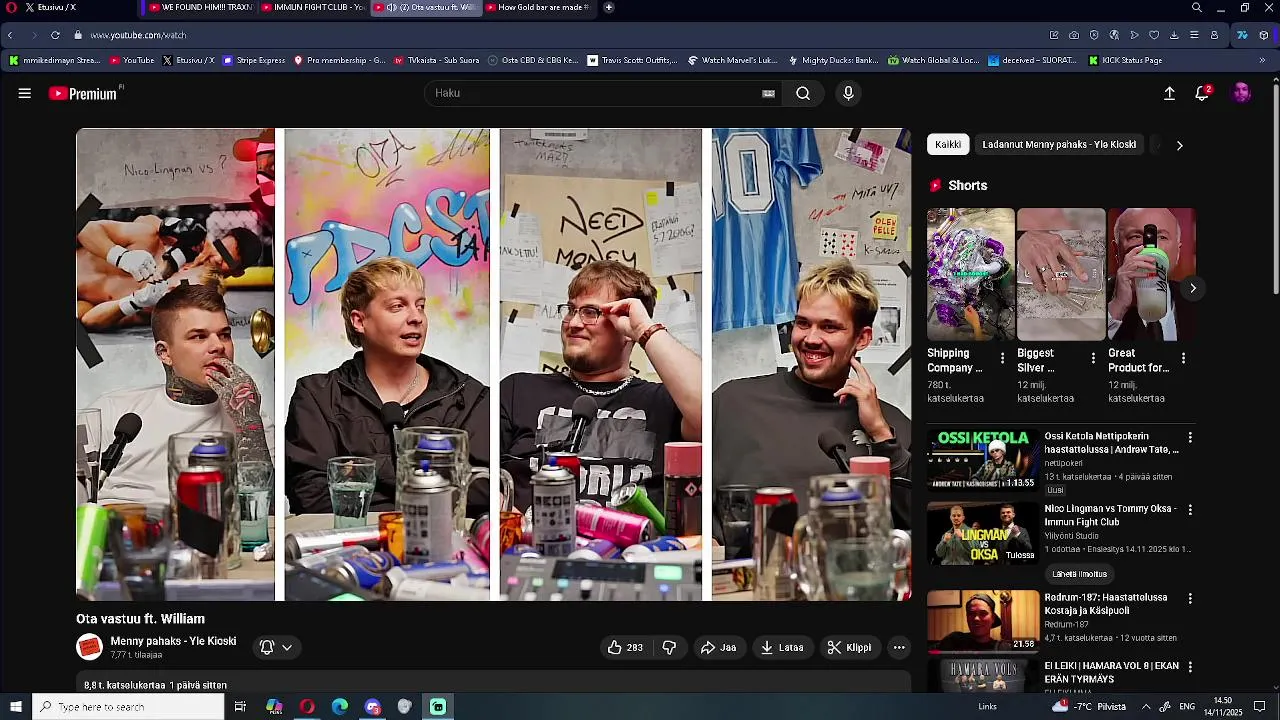Click the video player to pause

(493, 364)
